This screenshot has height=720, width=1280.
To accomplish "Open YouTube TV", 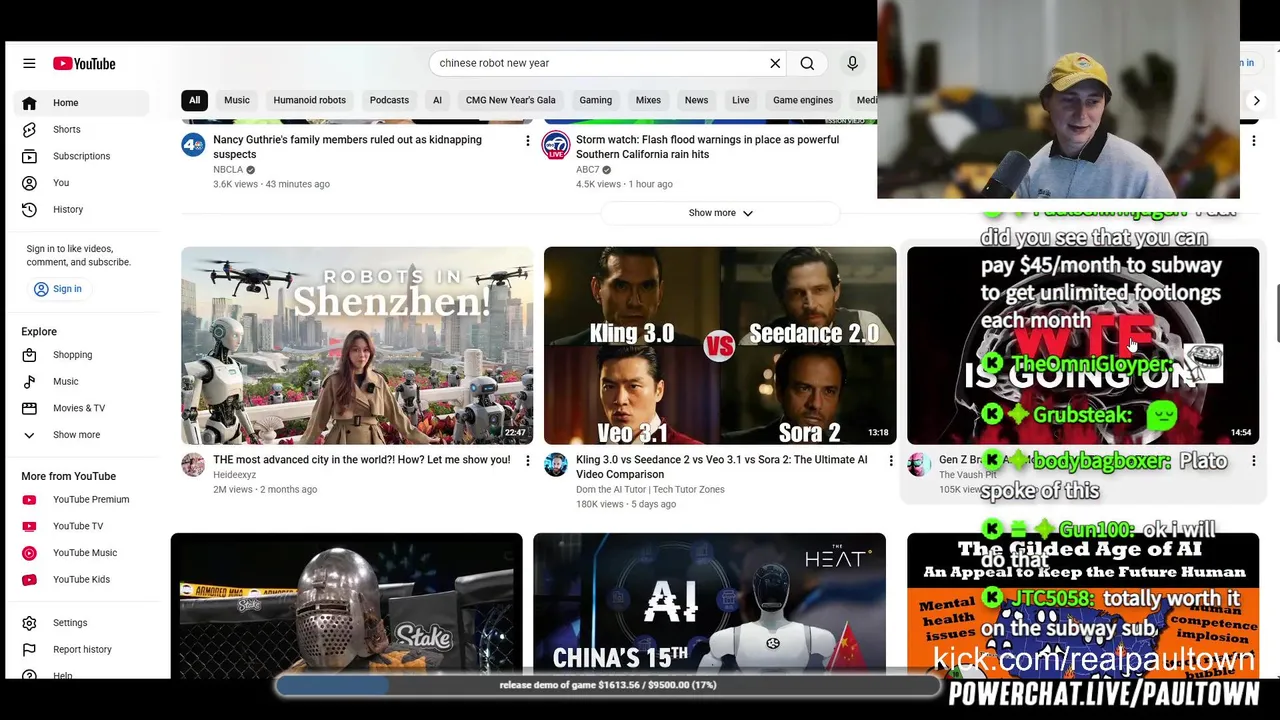I will point(81,526).
